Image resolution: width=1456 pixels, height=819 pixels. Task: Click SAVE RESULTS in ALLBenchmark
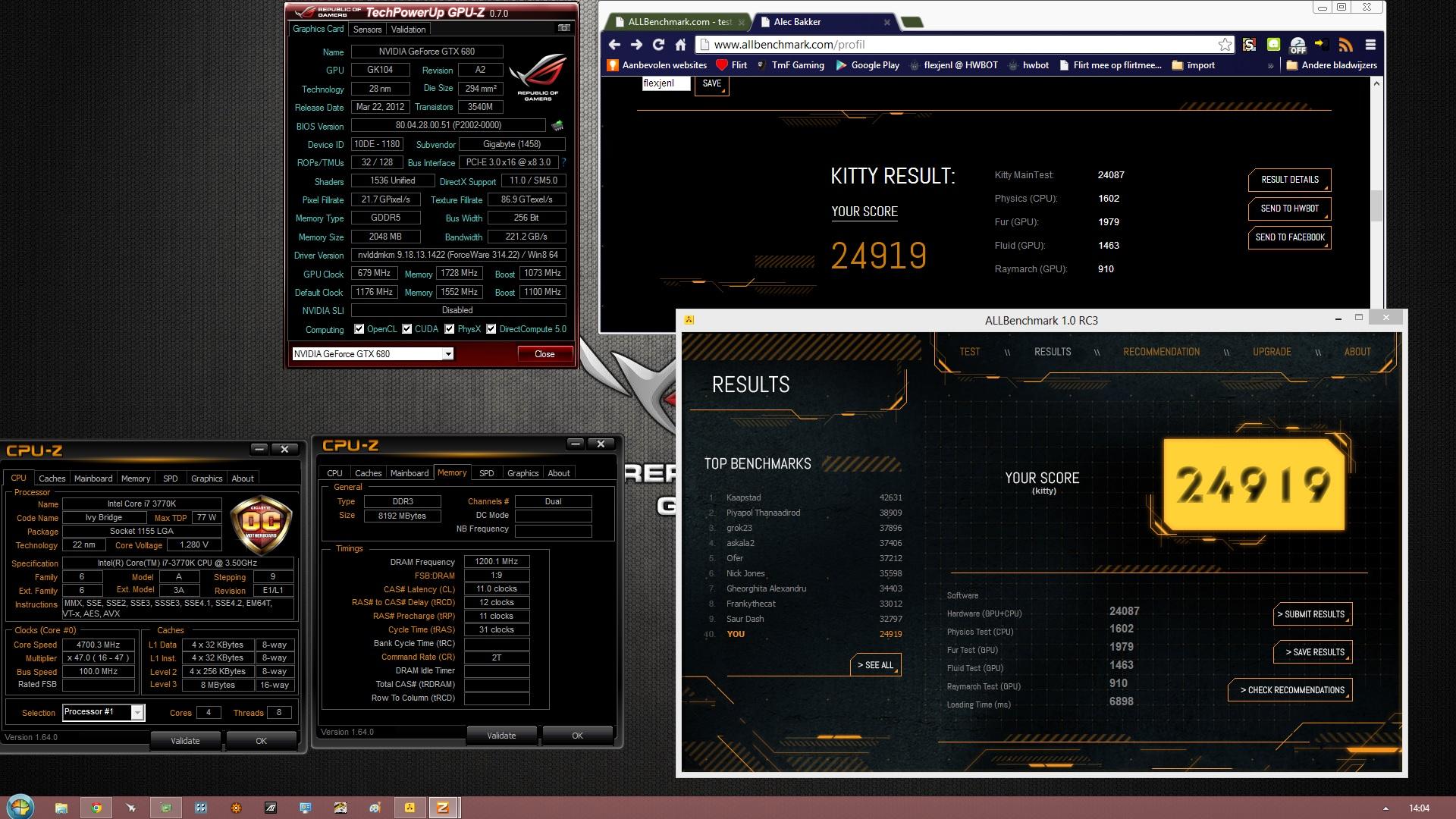pyautogui.click(x=1313, y=652)
